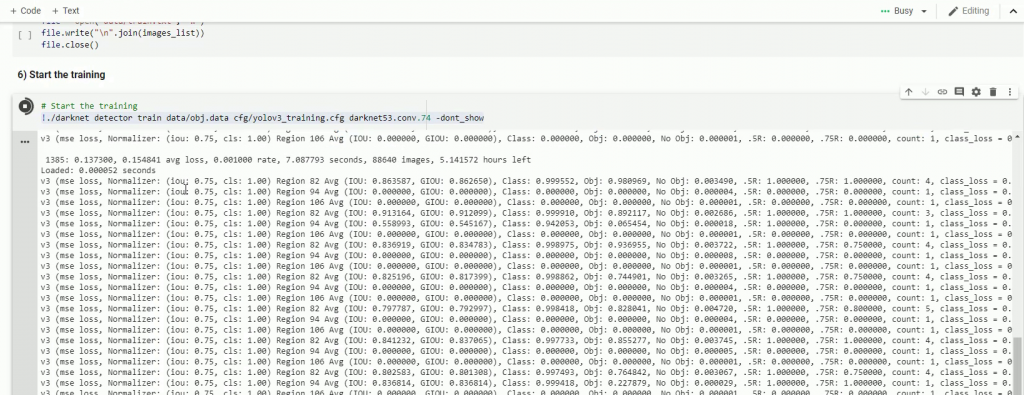Open the cell settings gear
The height and width of the screenshot is (395, 1024).
coord(976,92)
